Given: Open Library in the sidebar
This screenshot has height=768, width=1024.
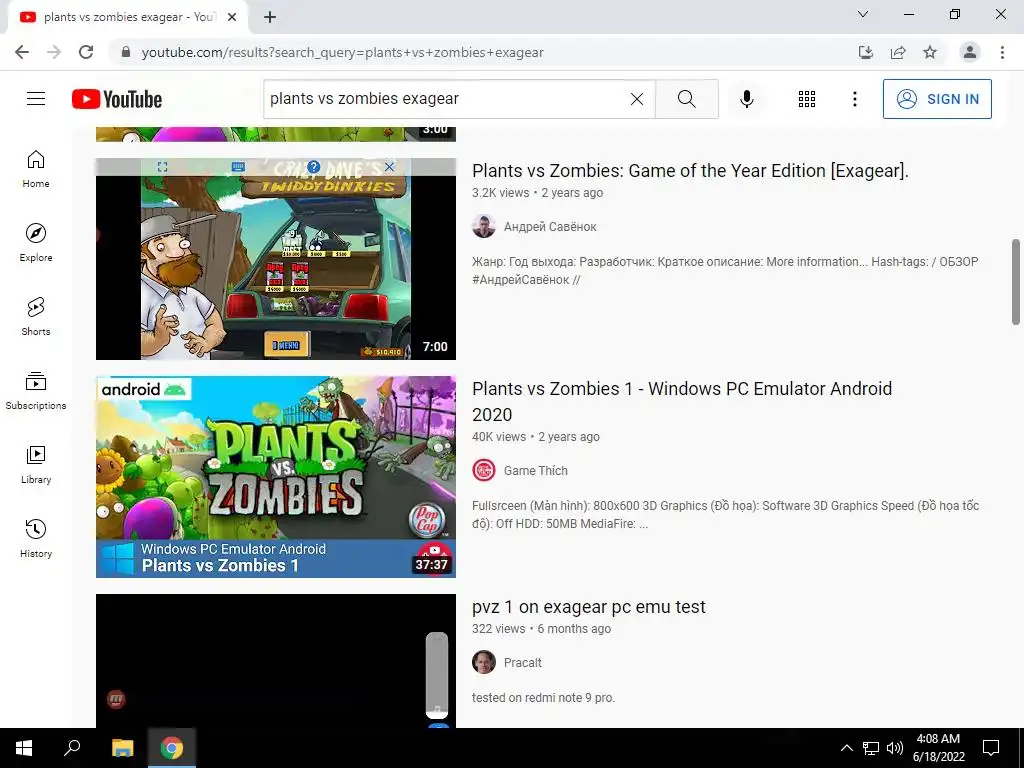Looking at the screenshot, I should [x=36, y=464].
